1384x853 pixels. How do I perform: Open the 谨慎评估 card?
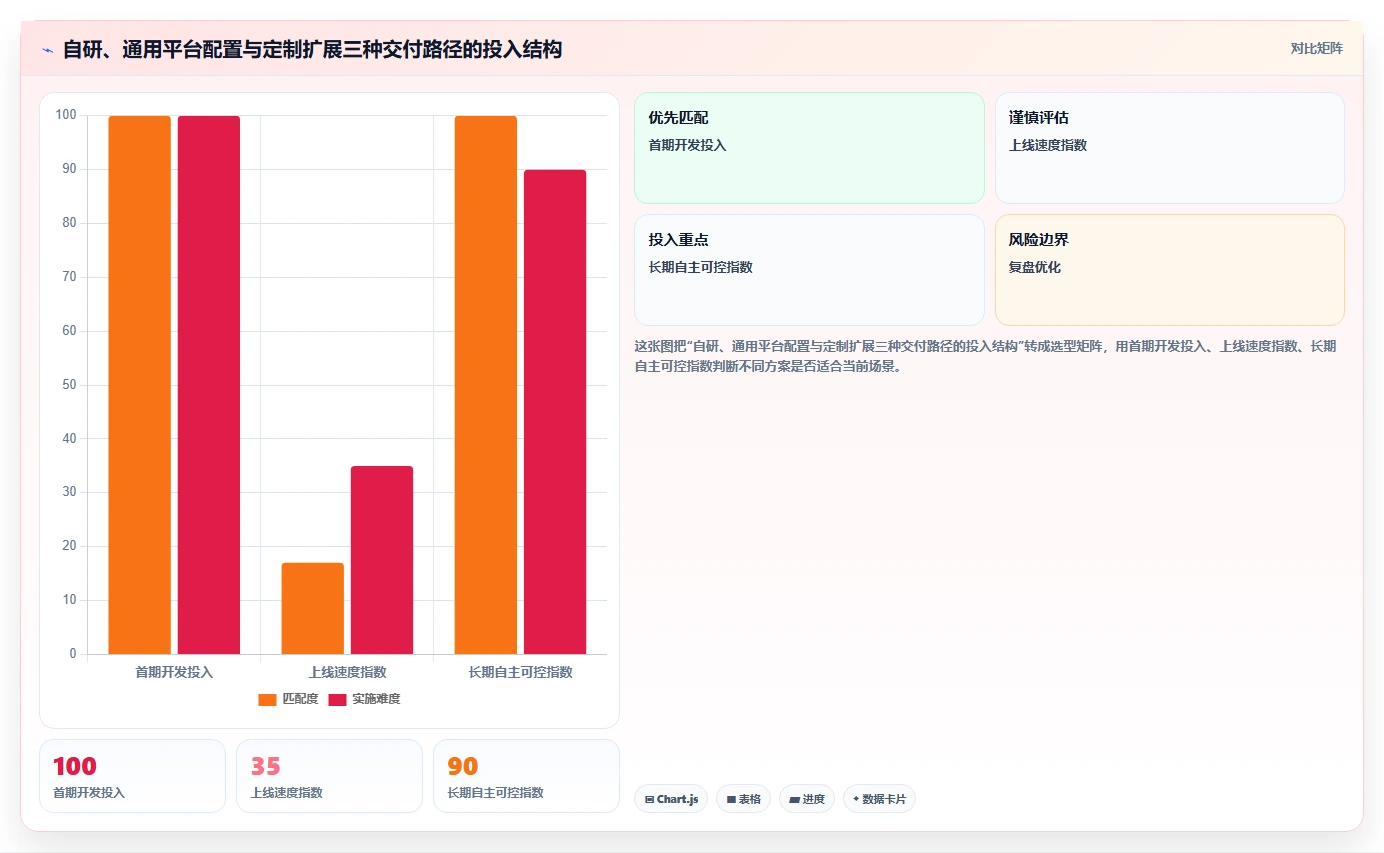click(1169, 148)
